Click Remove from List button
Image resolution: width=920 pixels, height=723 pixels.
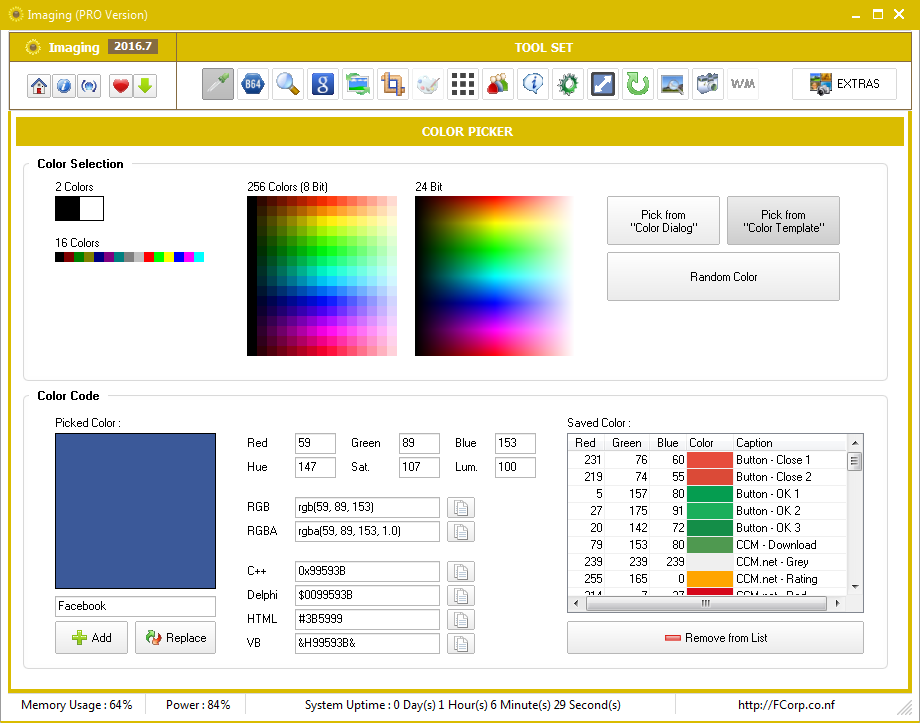pos(715,637)
